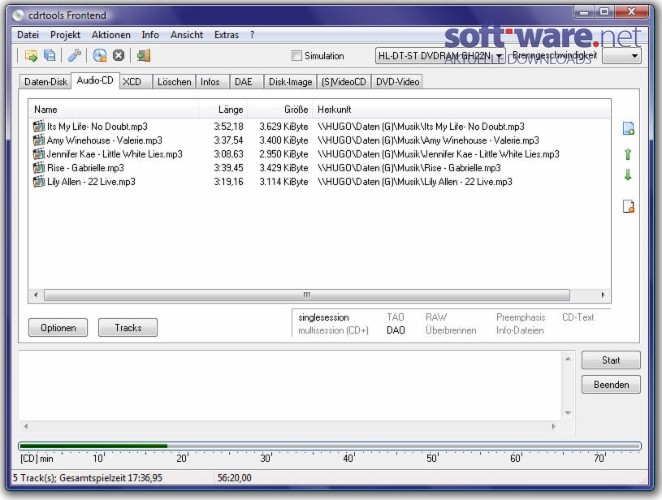Click icon of Amy Winehouse - Valerie.mp3
Viewport: 662px width, 500px height.
[39, 140]
